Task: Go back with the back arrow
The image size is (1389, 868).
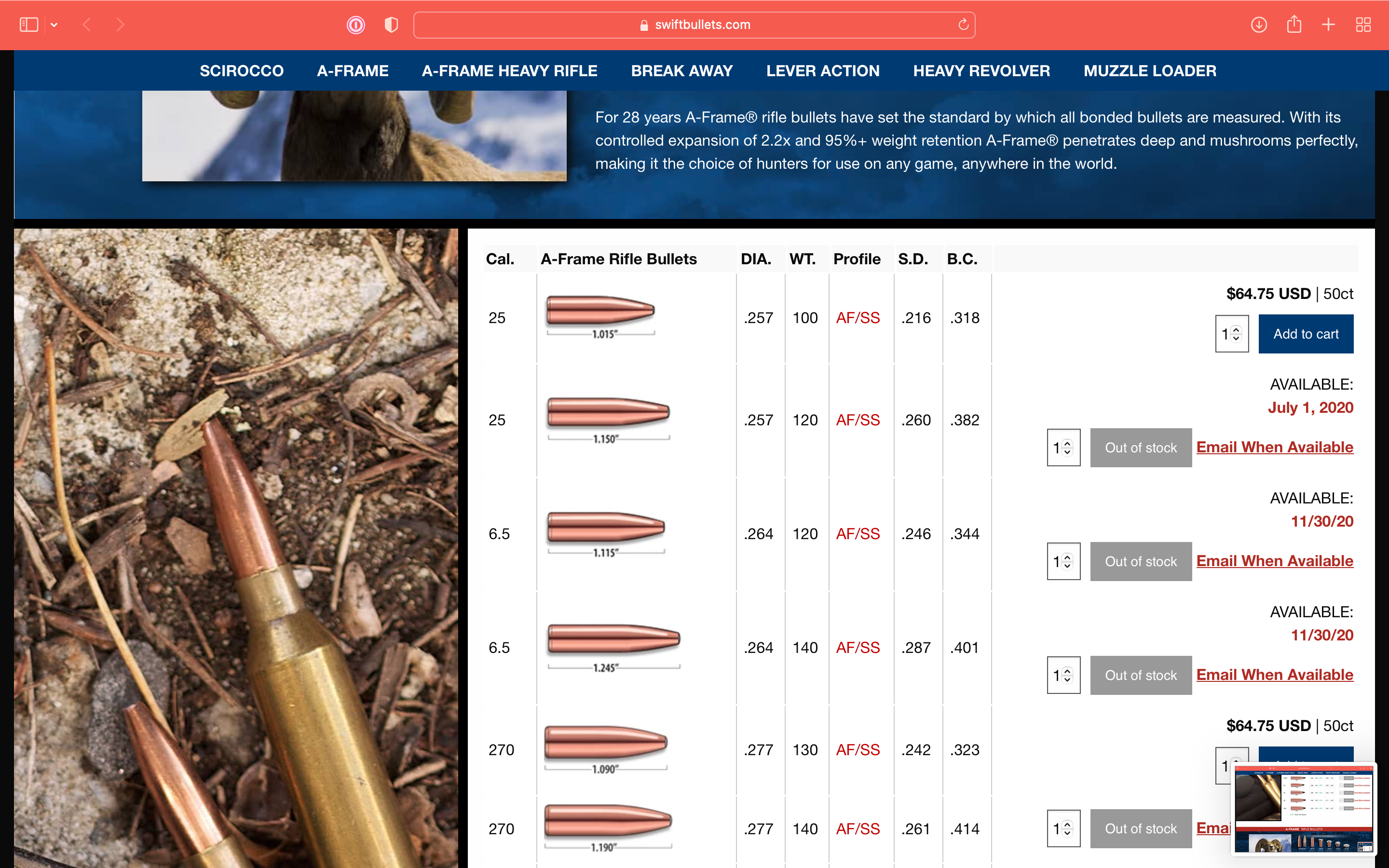Action: tap(87, 25)
